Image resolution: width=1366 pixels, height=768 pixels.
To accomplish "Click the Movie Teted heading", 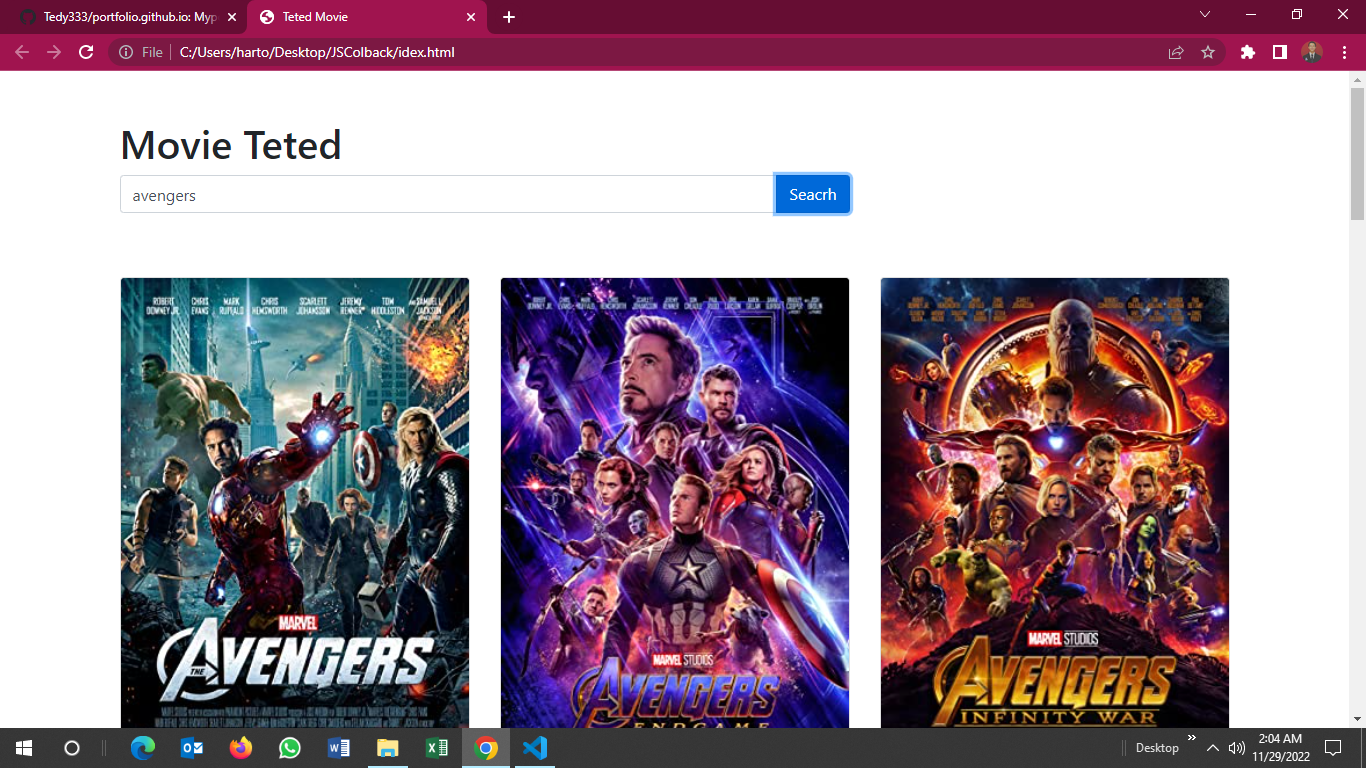I will (231, 145).
